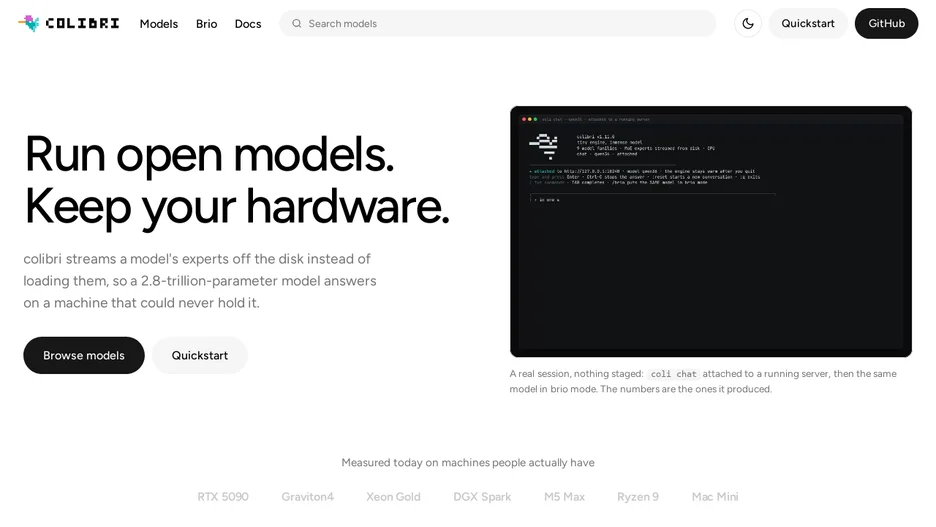Screen dimensions: 936x527
Task: Click the red dot in terminal titlebar
Action: [524, 119]
